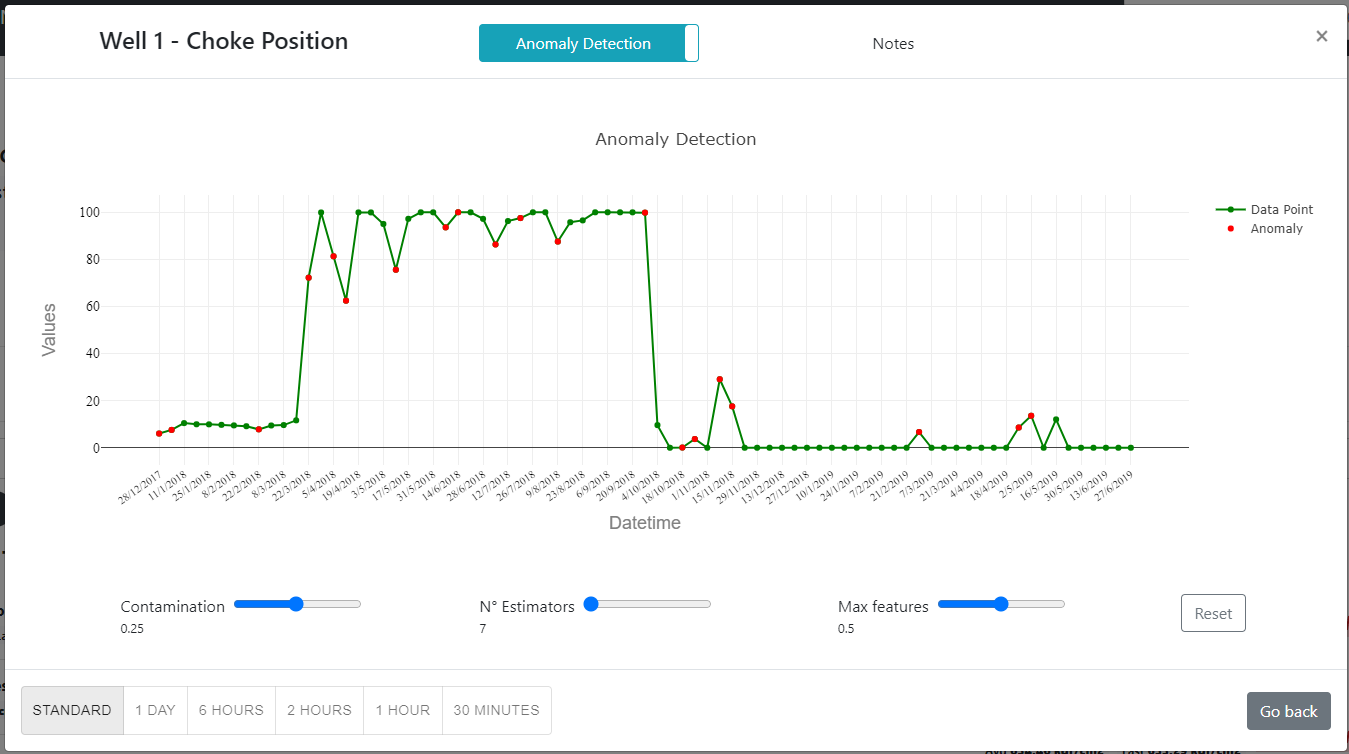Viewport: 1349px width, 754px height.
Task: Click the Contamination slider handle
Action: click(295, 604)
